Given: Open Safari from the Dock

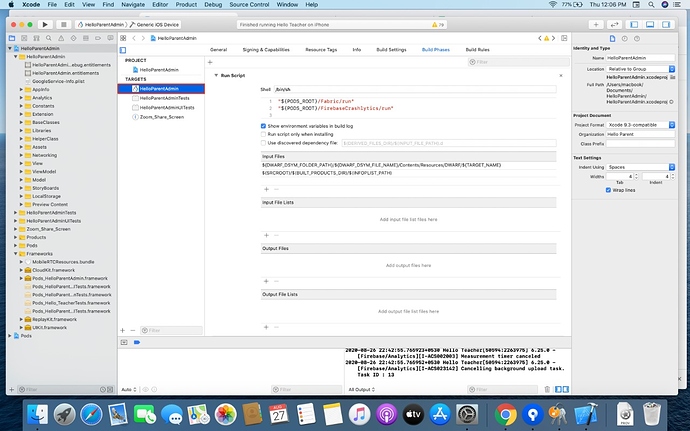Looking at the screenshot, I should tap(91, 414).
